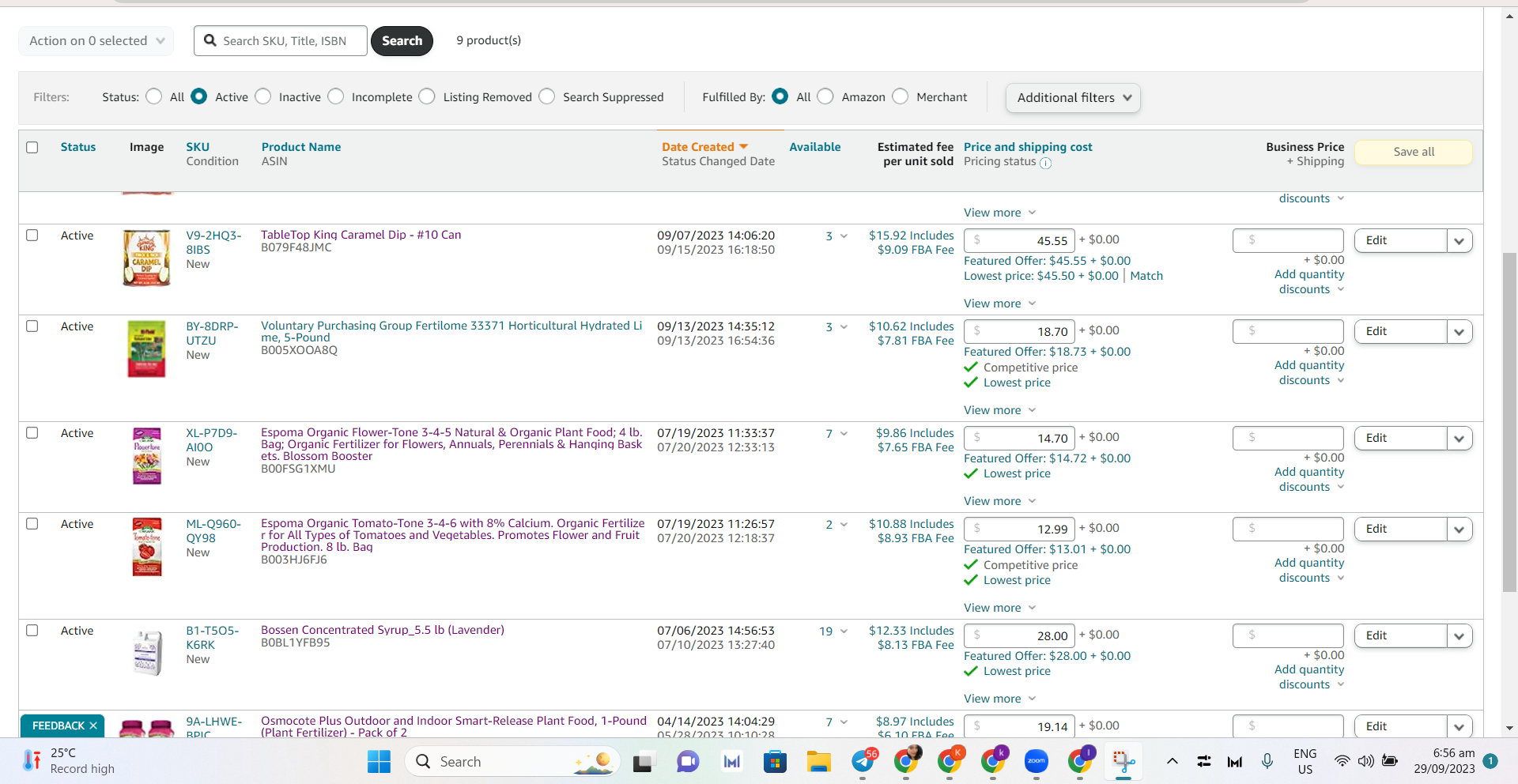This screenshot has width=1518, height=784.
Task: Sort by SKU column header
Action: pyautogui.click(x=198, y=147)
